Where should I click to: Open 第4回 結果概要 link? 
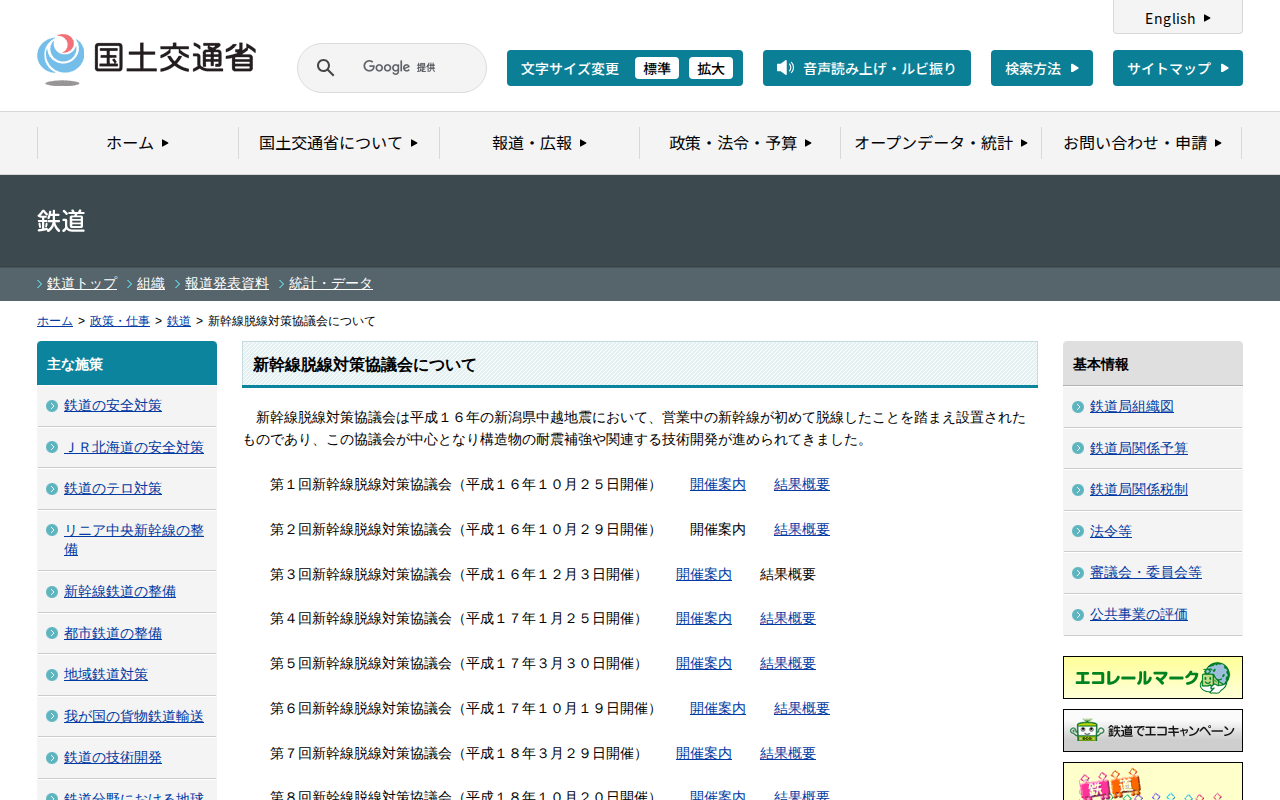tap(787, 619)
